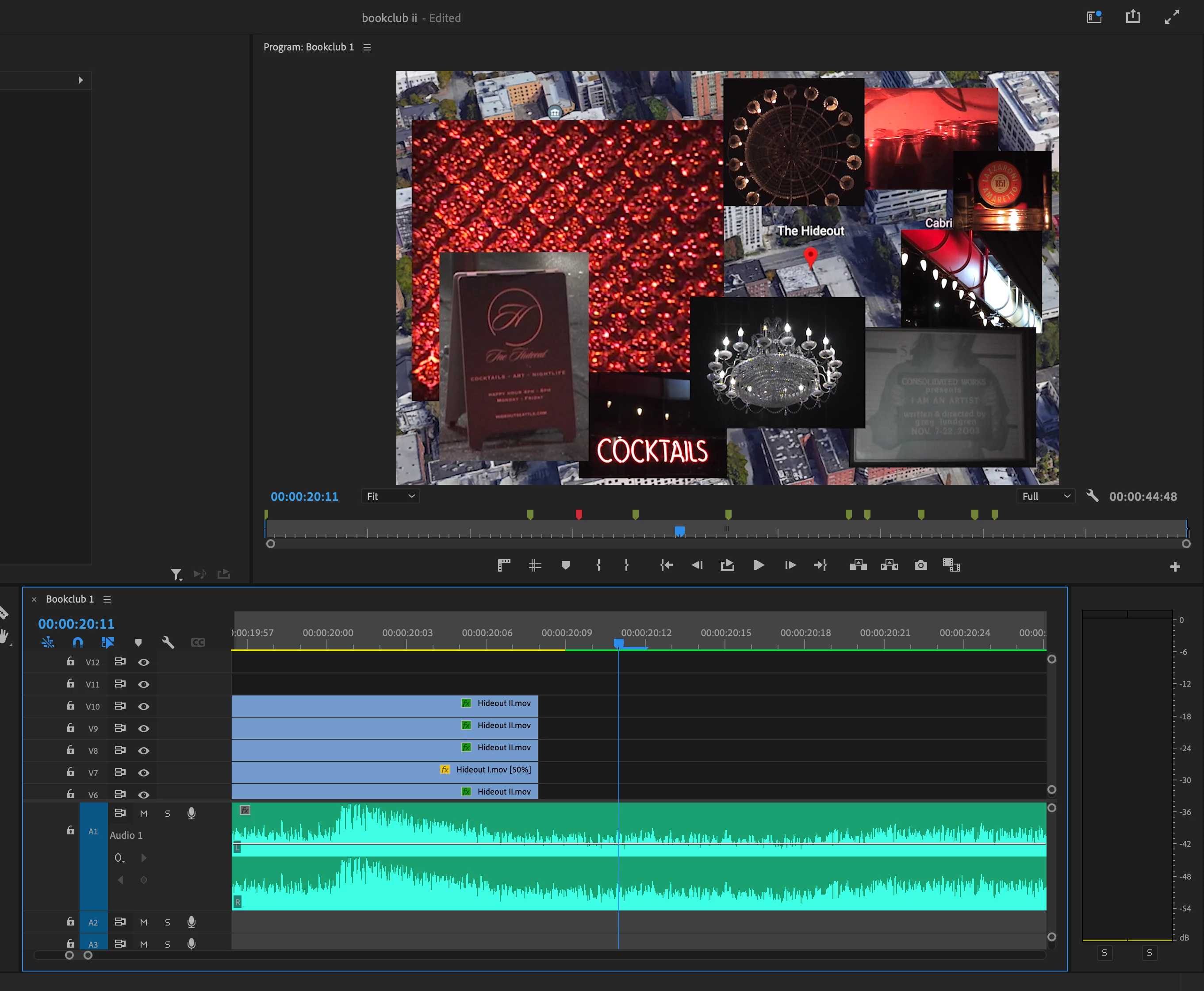Solo audio track A2
The width and height of the screenshot is (1204, 991).
coord(167,922)
